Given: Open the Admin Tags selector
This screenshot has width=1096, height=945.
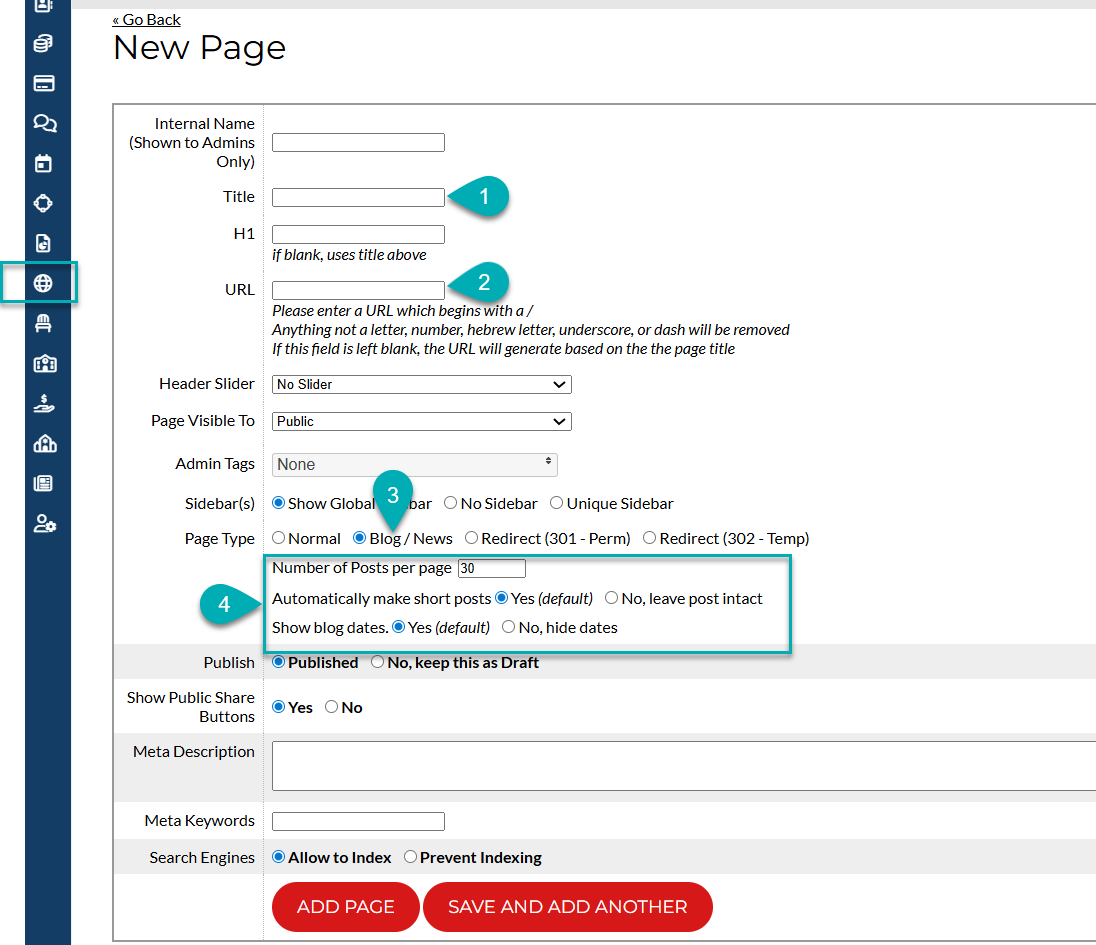Looking at the screenshot, I should 414,464.
